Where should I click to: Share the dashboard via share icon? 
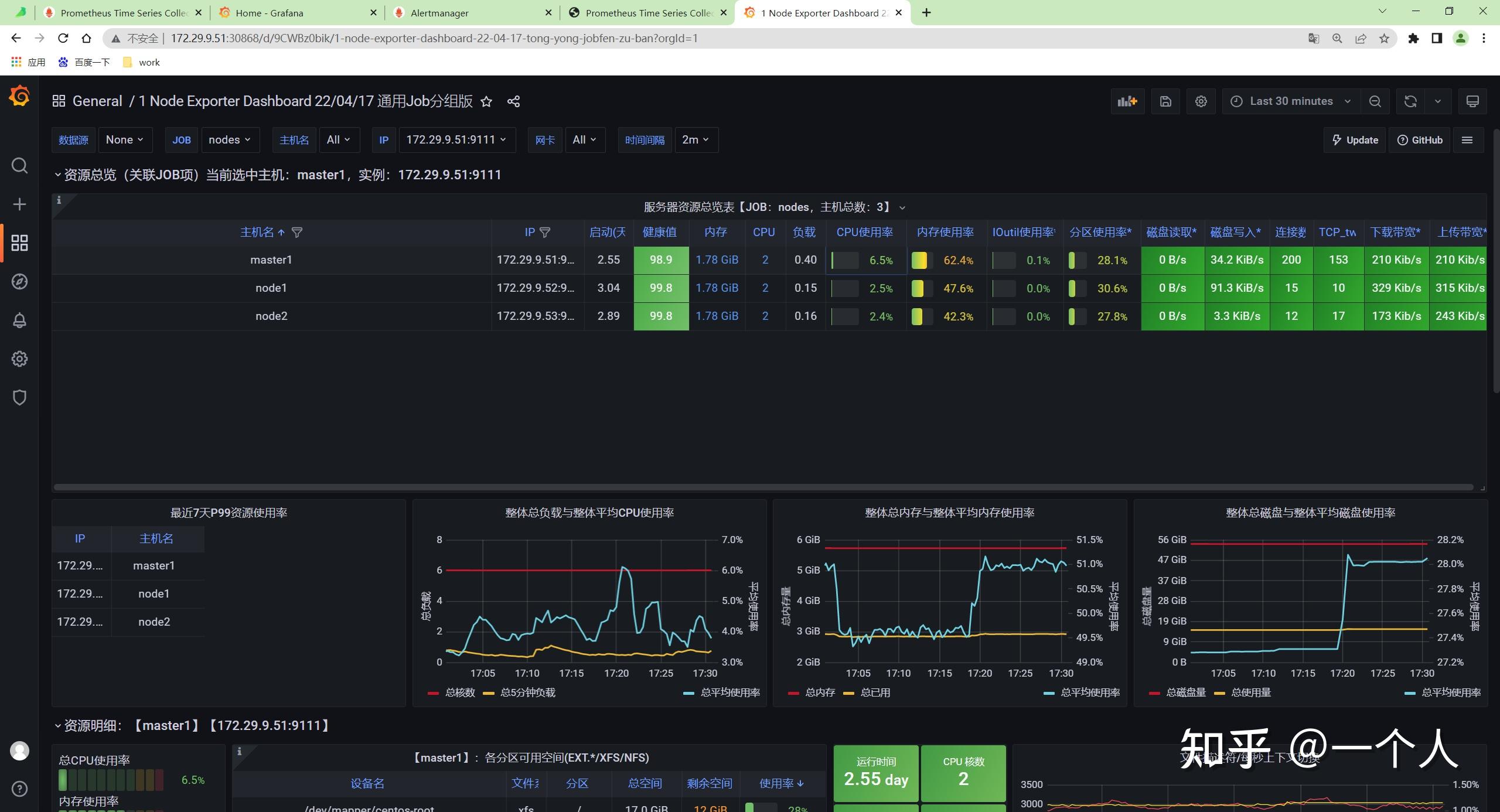513,101
